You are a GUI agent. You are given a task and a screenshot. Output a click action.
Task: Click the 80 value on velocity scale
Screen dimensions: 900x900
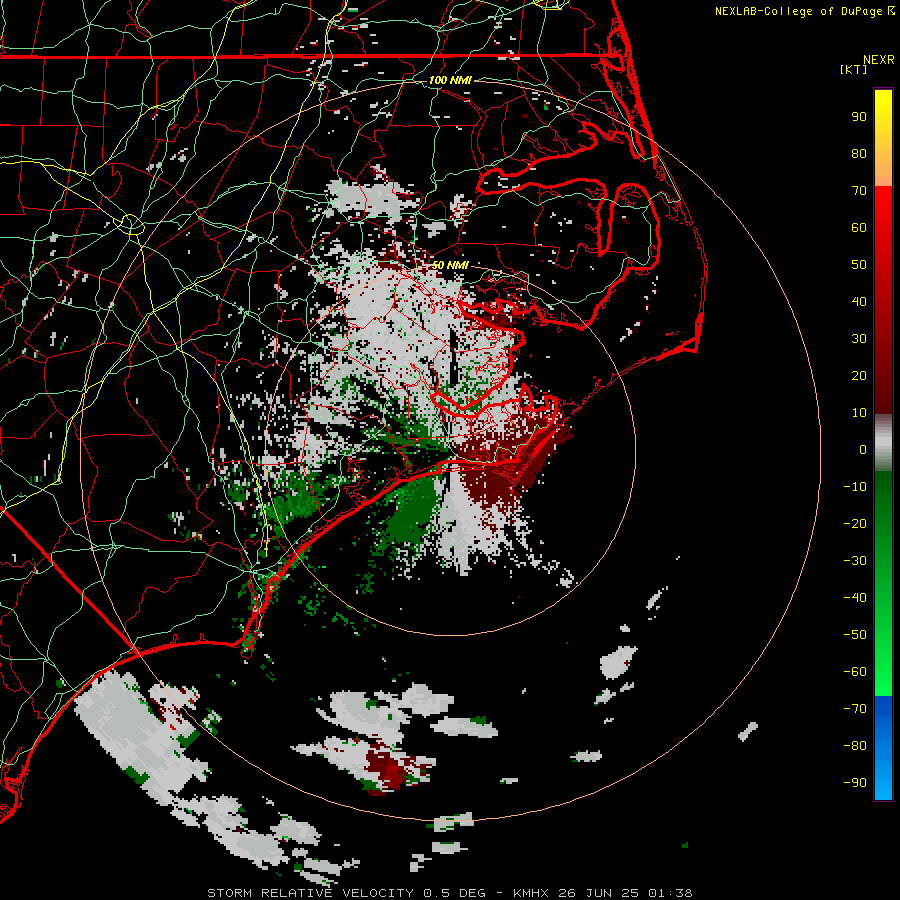click(859, 153)
